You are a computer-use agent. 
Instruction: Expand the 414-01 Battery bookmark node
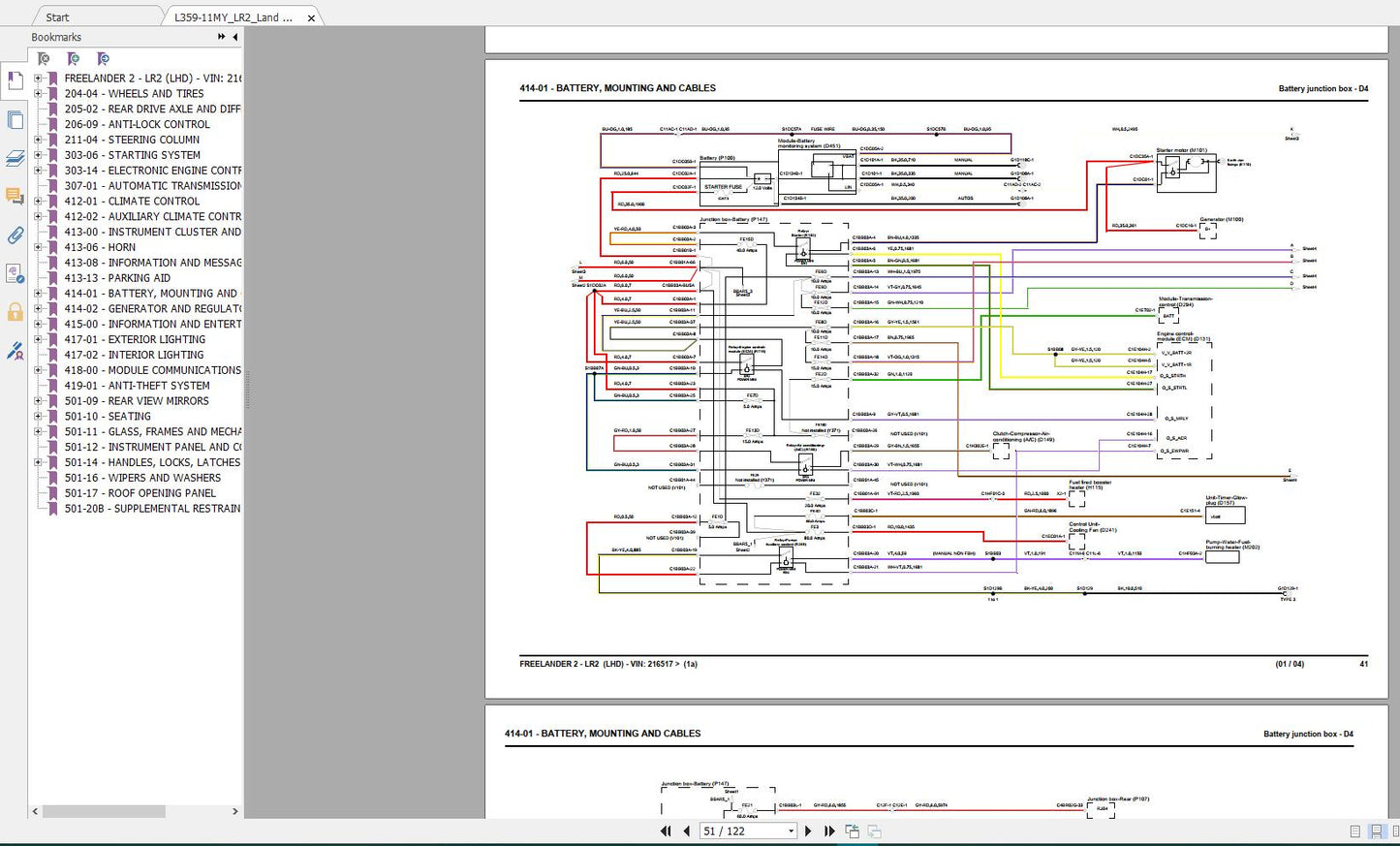point(38,294)
